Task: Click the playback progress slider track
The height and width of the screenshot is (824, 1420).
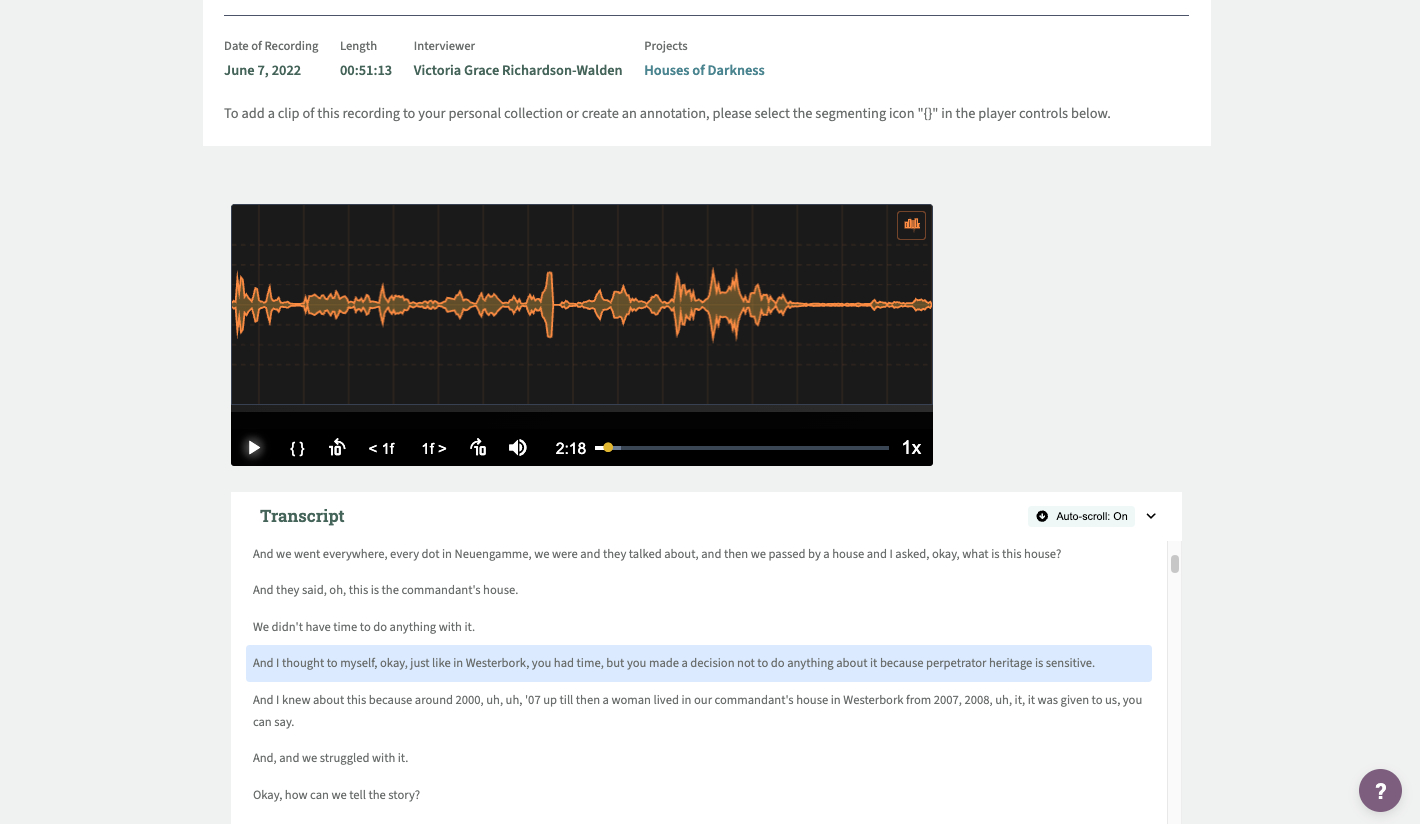Action: point(750,448)
